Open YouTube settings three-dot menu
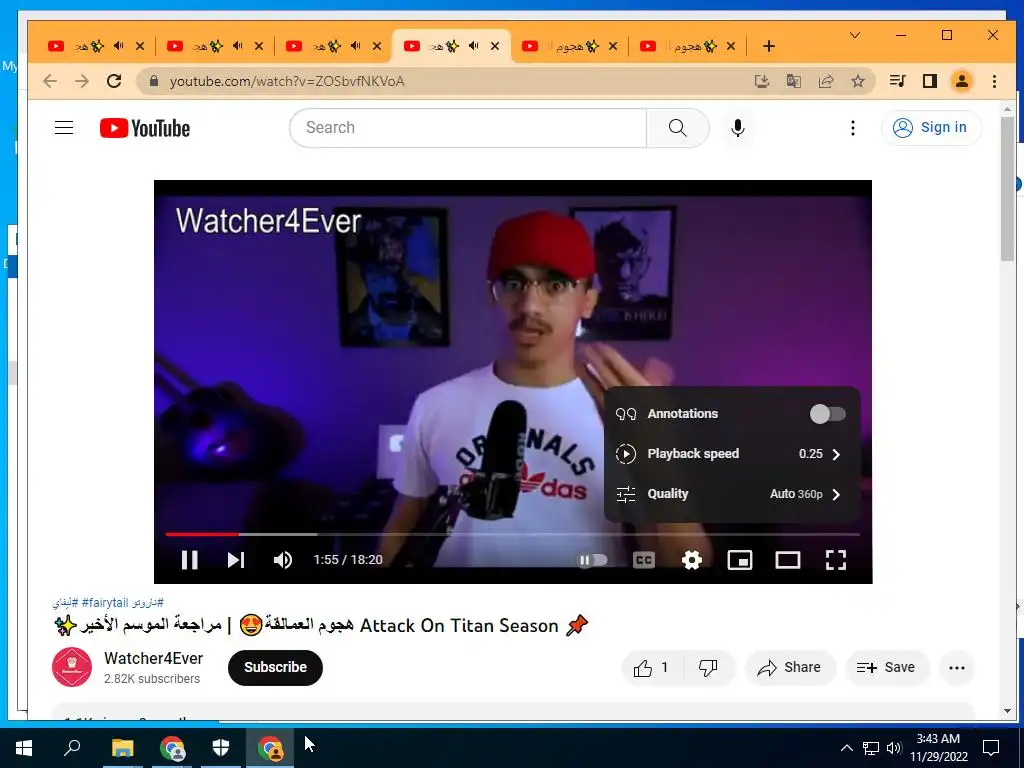Screen dimensions: 1024x768 (x=852, y=128)
